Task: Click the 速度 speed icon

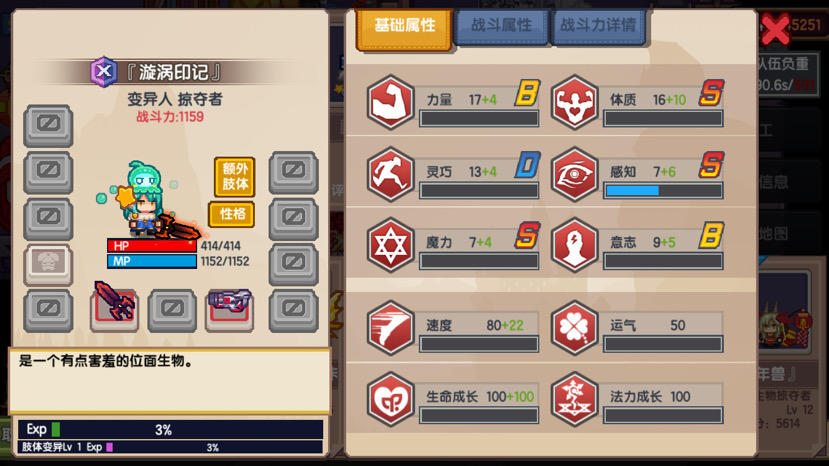Action: click(x=391, y=328)
